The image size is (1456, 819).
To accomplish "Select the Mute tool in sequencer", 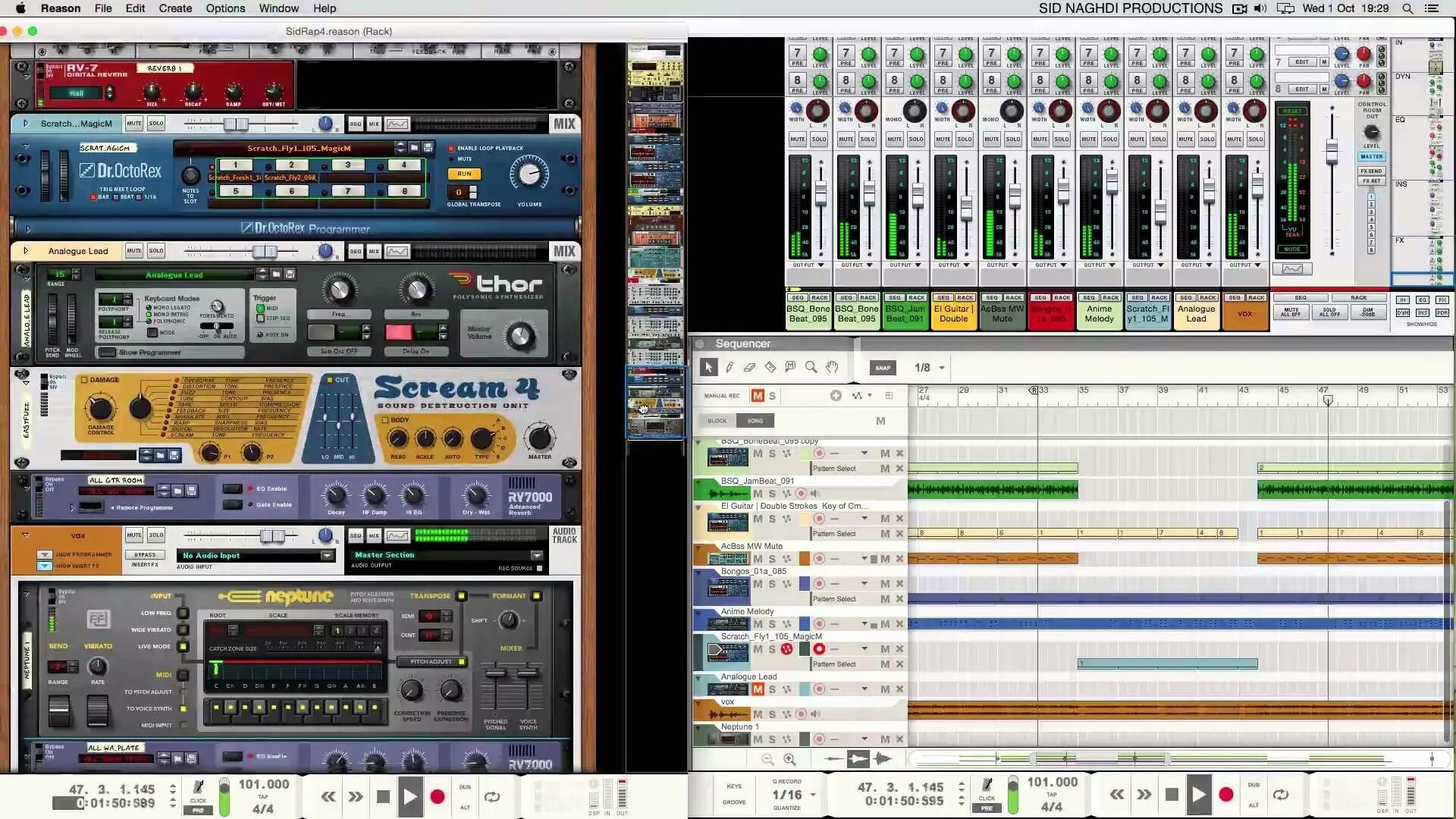I will 790,367.
